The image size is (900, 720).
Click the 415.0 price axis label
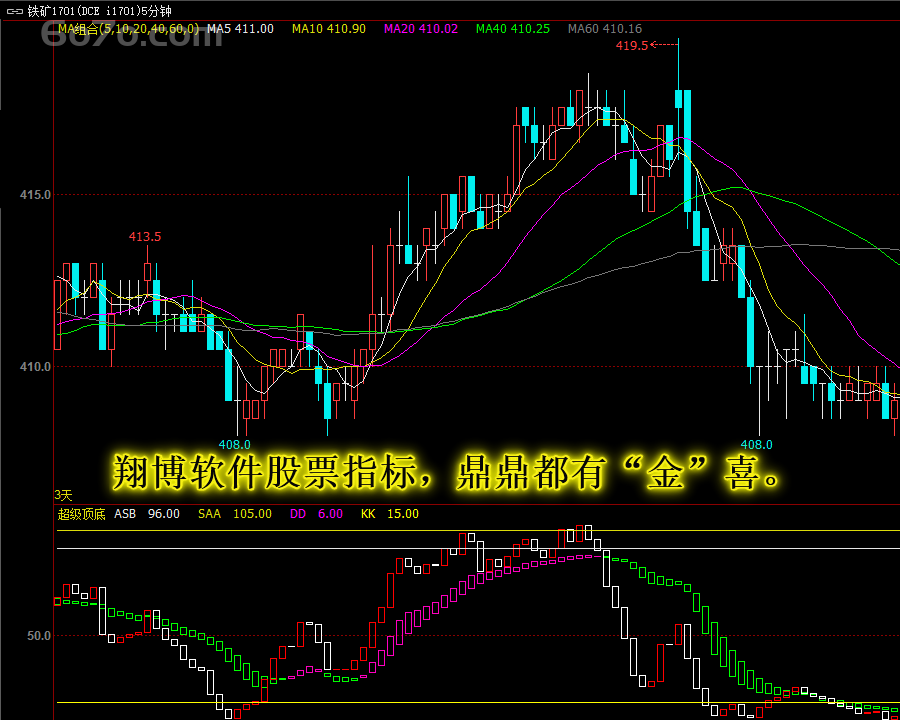pyautogui.click(x=35, y=195)
